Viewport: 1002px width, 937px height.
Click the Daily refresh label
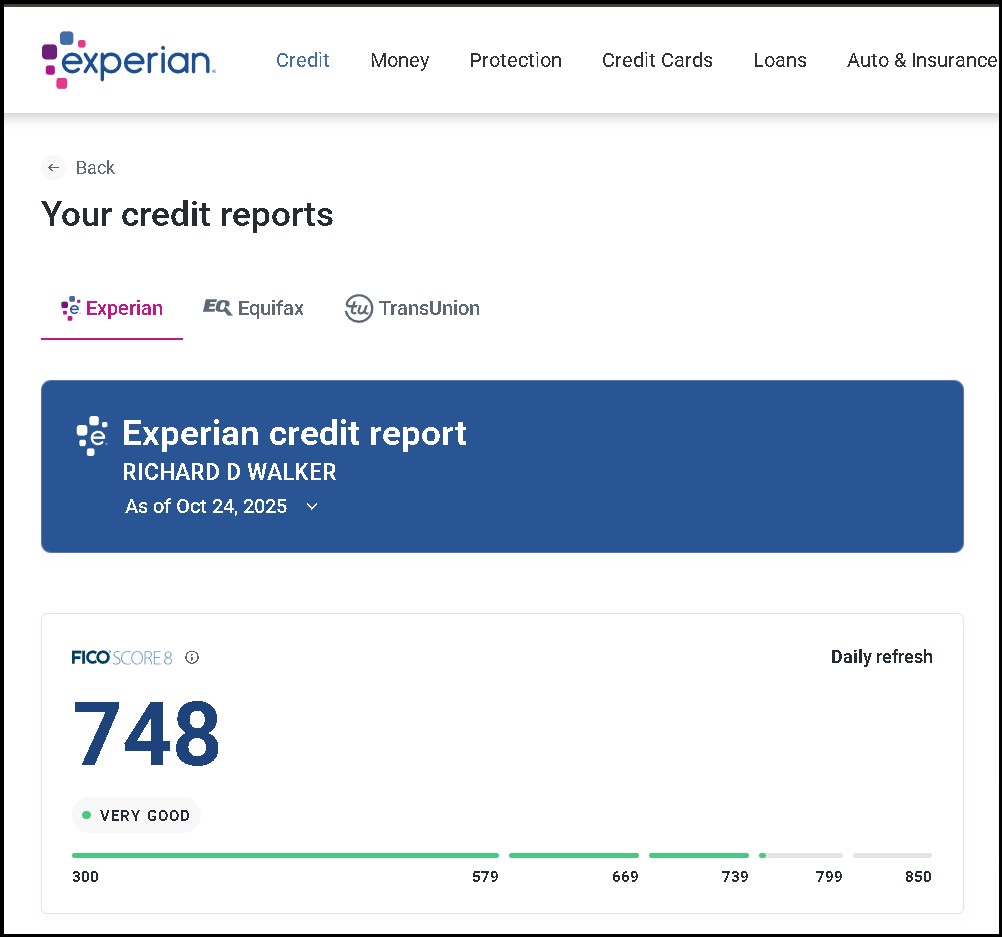881,657
